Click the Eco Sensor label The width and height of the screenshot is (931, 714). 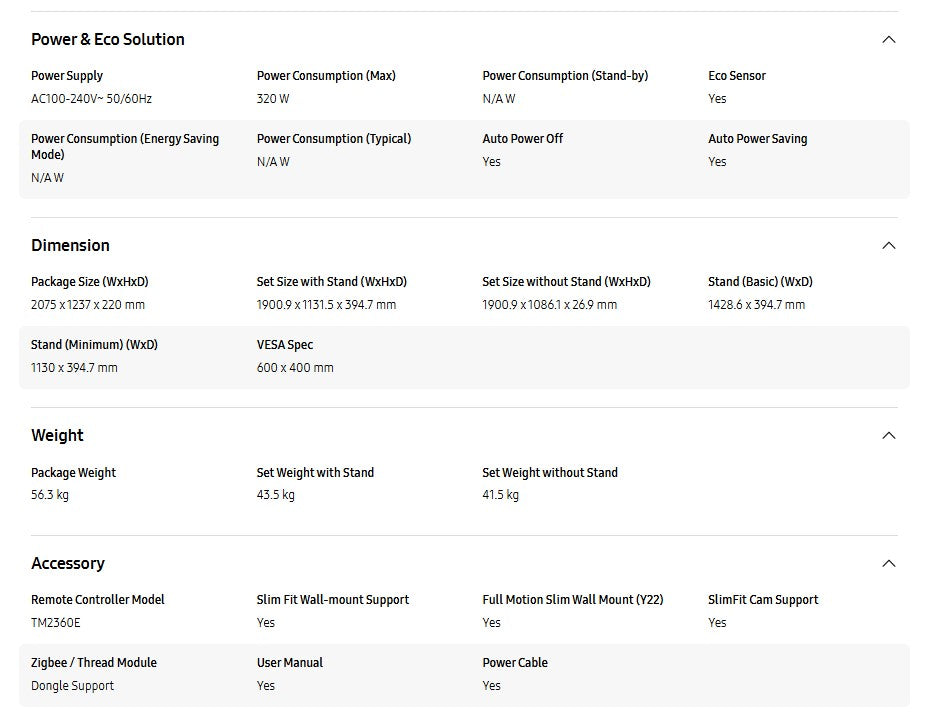(737, 76)
